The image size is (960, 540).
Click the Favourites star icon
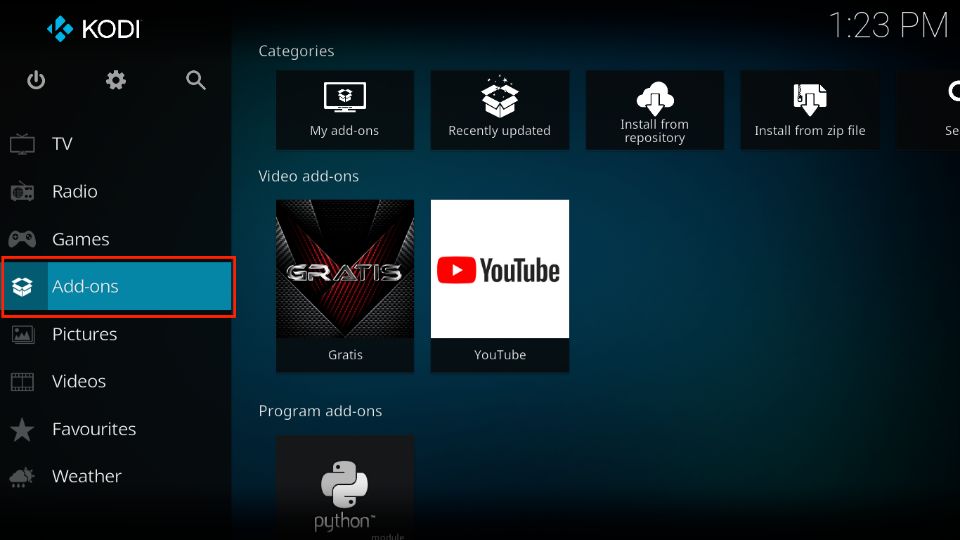pyautogui.click(x=23, y=429)
